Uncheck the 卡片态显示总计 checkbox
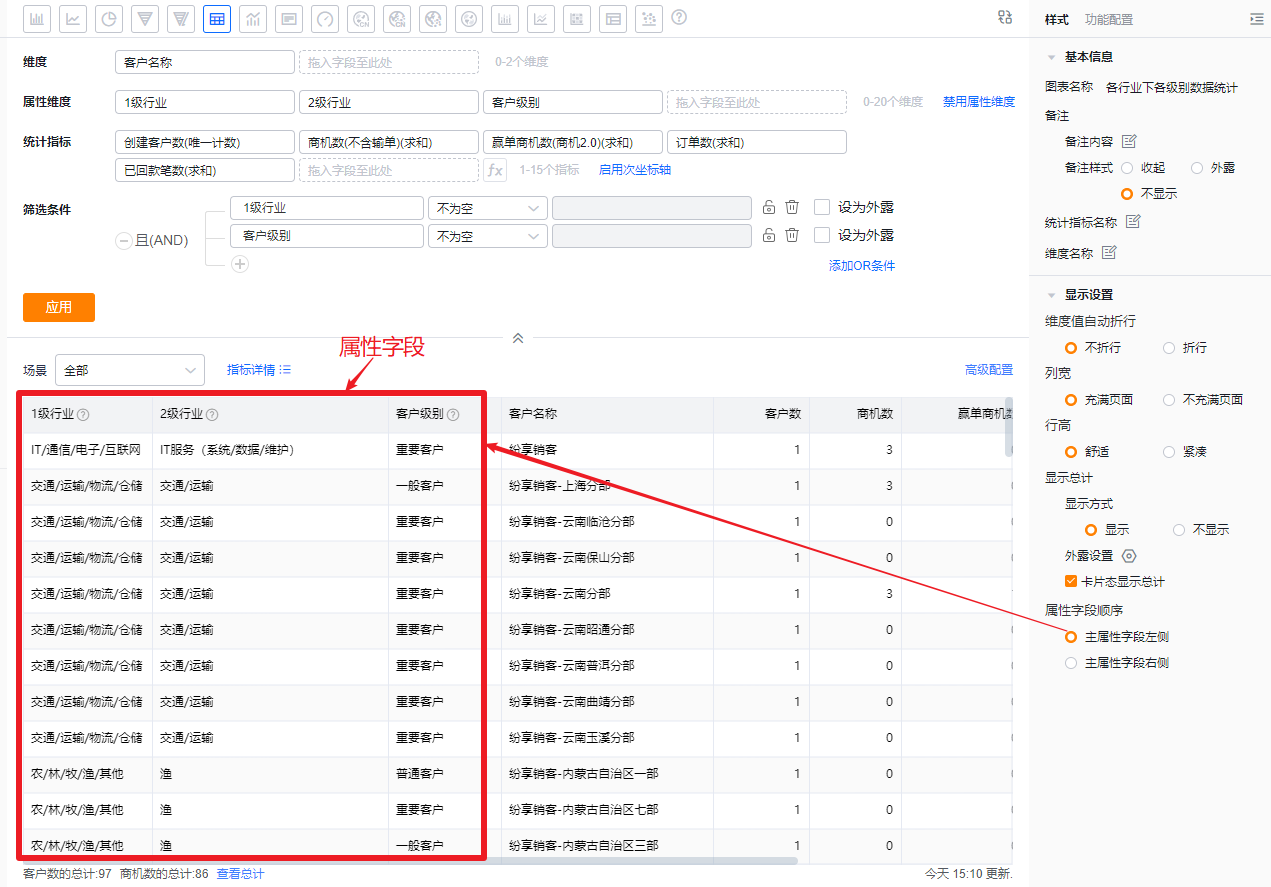 point(1071,581)
